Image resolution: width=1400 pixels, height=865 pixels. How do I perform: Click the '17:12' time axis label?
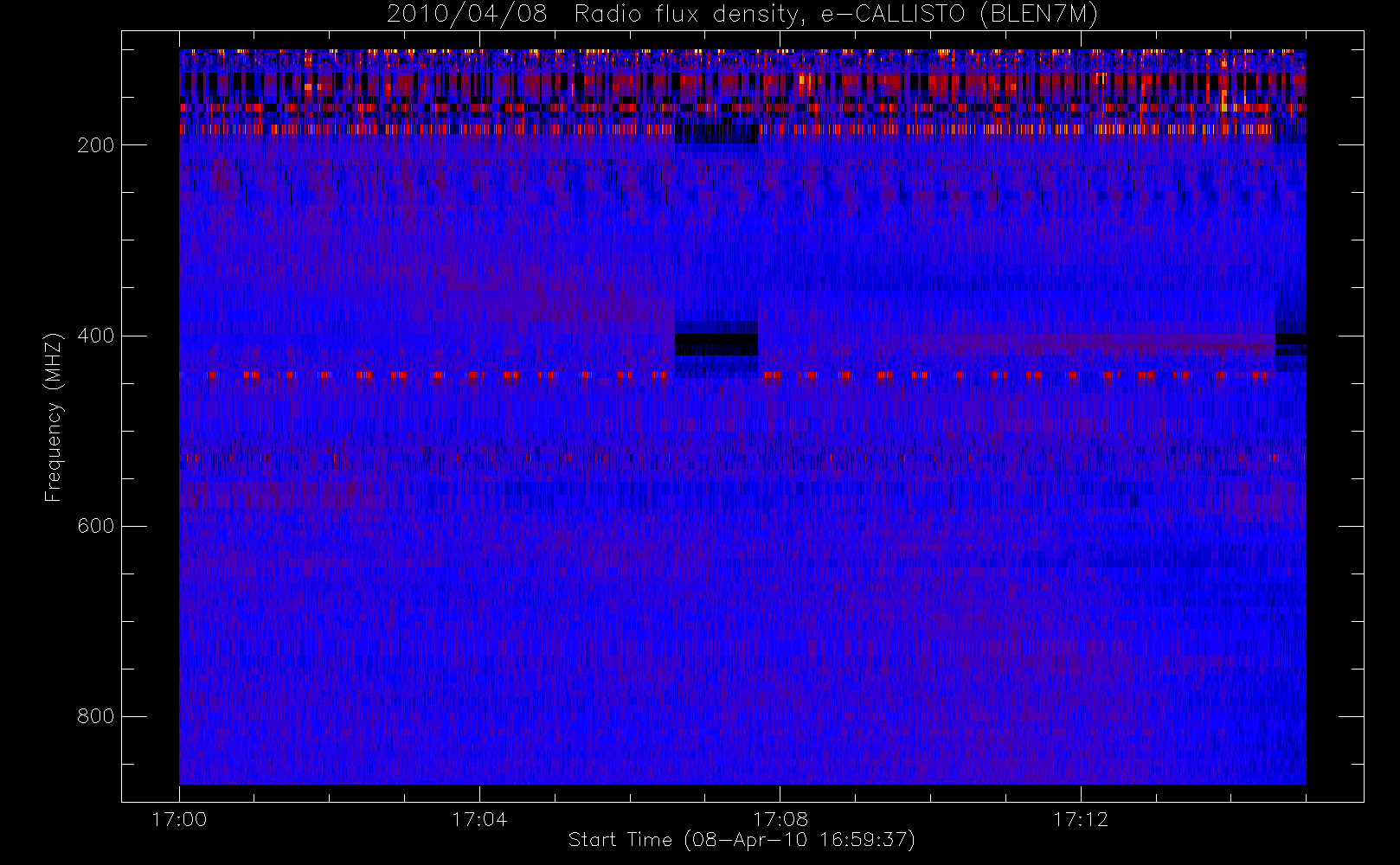tap(1081, 819)
